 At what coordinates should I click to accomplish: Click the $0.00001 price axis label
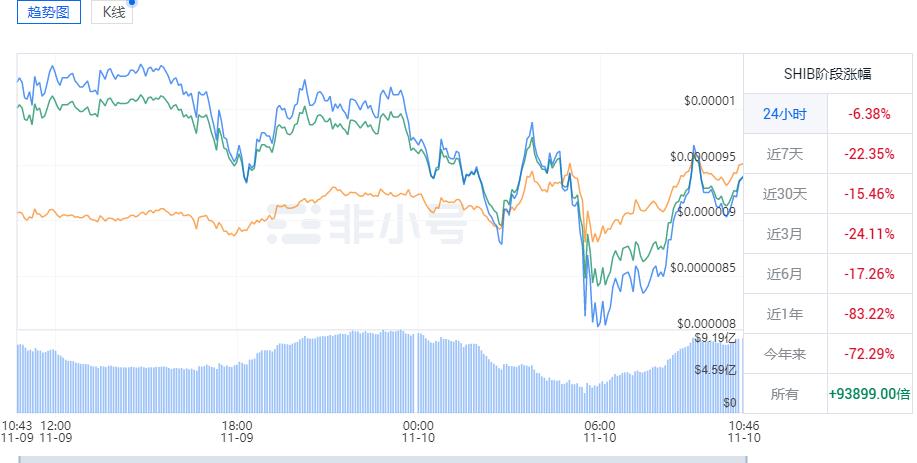(x=709, y=101)
